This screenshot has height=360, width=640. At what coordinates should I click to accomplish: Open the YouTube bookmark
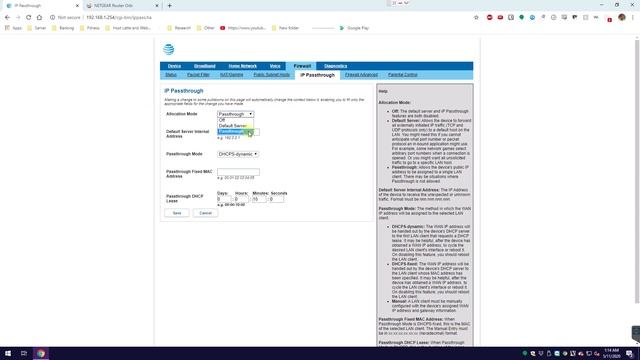(x=243, y=28)
